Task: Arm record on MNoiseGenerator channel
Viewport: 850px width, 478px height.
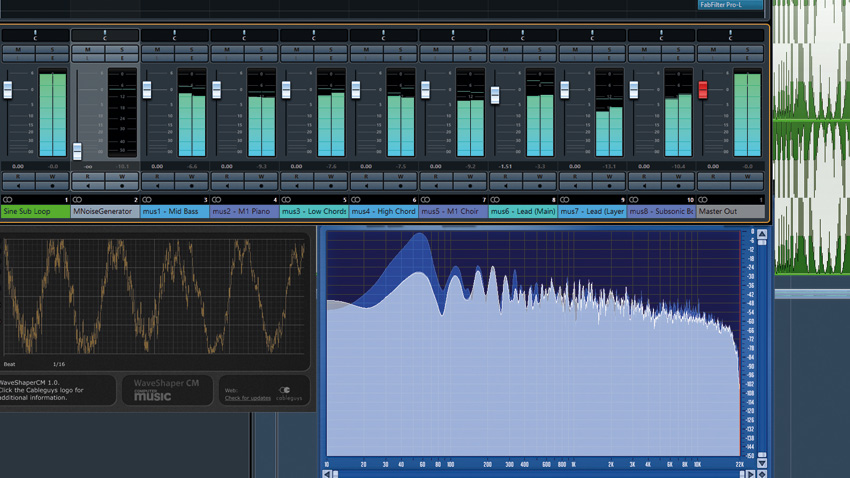Action: [122, 185]
